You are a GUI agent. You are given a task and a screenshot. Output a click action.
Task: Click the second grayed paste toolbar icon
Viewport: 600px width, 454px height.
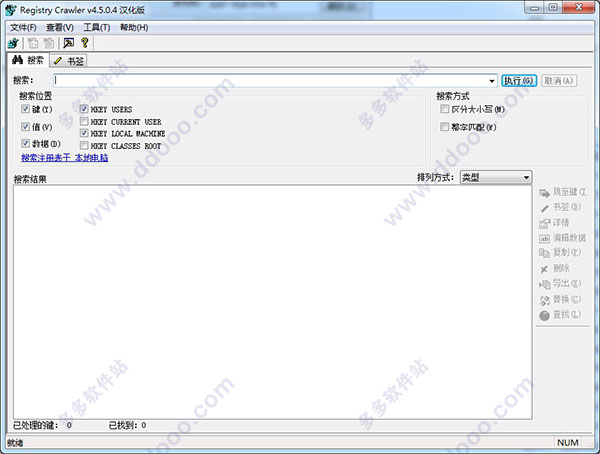(49, 43)
